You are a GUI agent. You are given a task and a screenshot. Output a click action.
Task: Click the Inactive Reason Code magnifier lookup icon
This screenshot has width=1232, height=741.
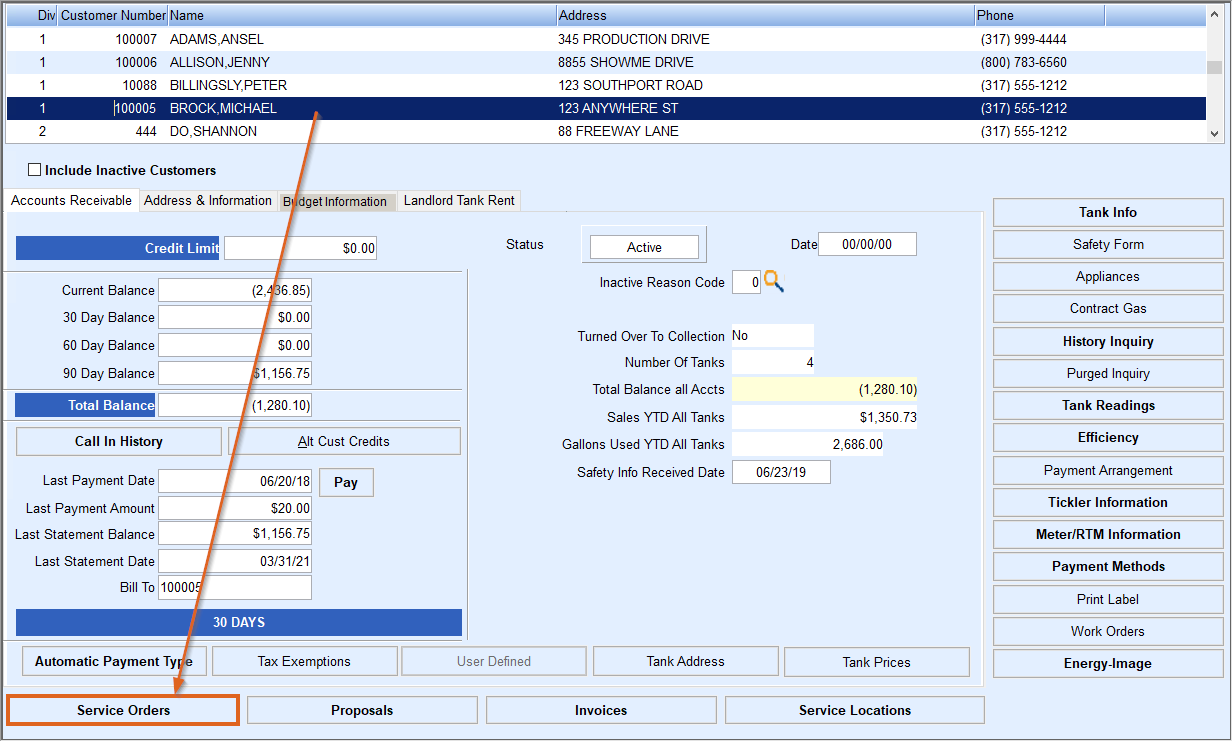[774, 282]
